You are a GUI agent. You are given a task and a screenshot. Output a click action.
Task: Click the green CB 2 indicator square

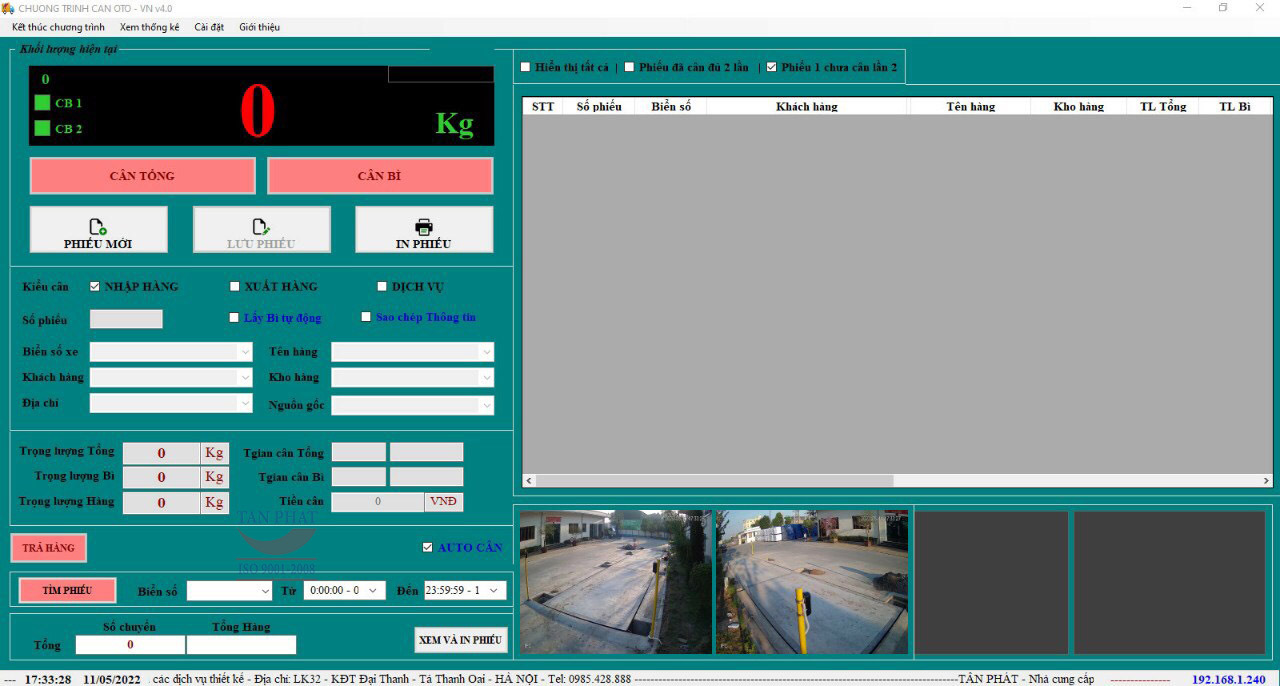(x=42, y=128)
